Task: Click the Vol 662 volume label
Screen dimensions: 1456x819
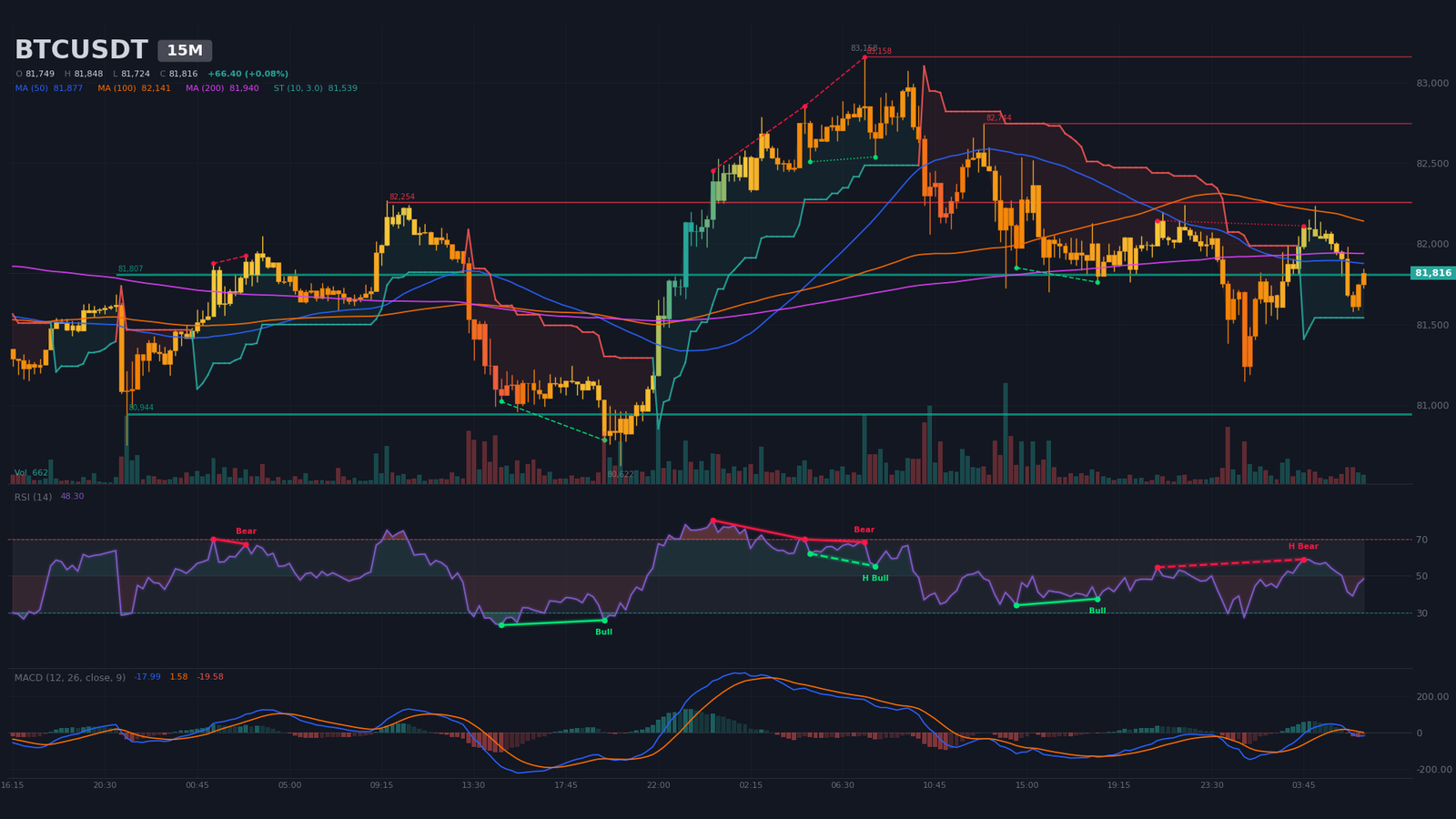Action: (x=32, y=473)
